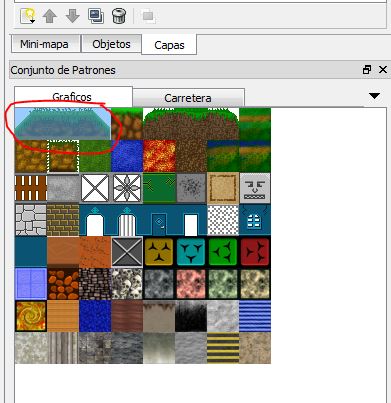Viewport: 391px width, 403px height.
Task: Choose the archway with striped gate tile
Action: pos(127,220)
